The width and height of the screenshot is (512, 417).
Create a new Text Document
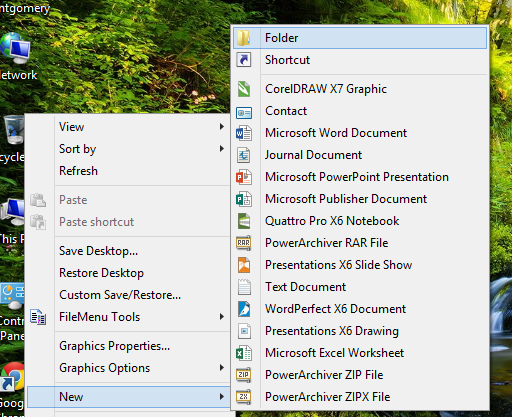pyautogui.click(x=360, y=287)
